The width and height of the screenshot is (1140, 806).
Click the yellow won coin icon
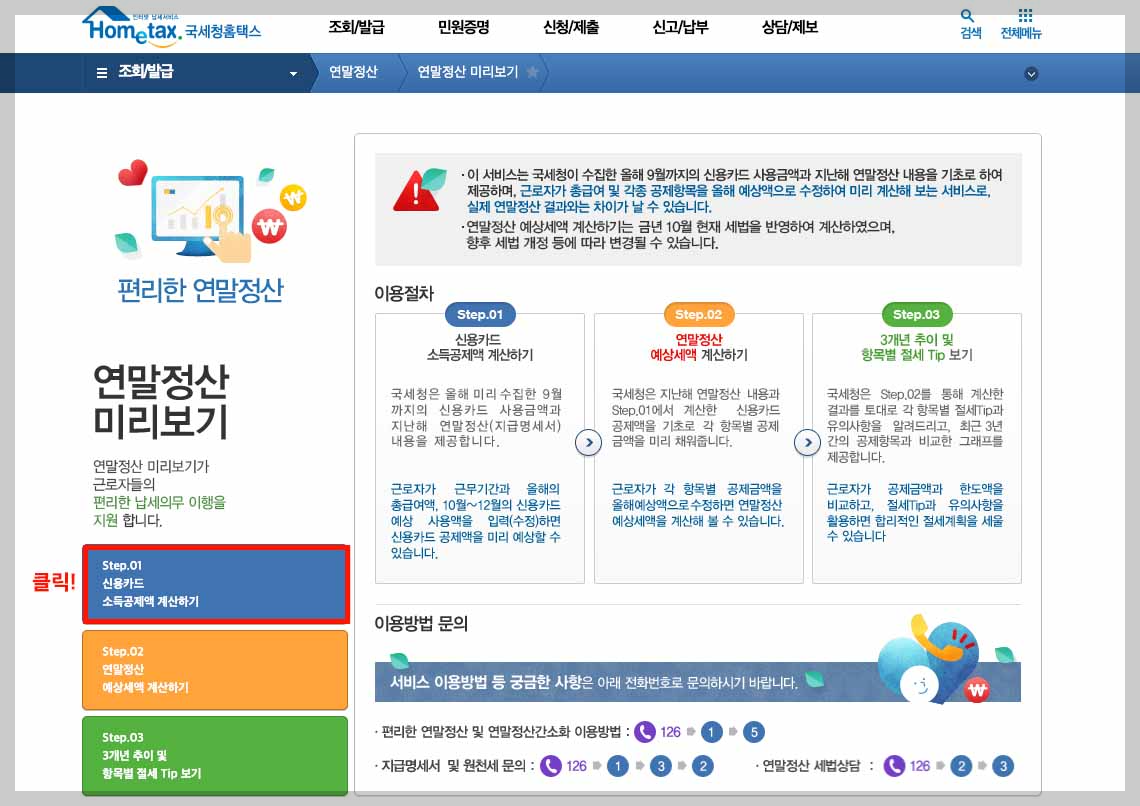tap(293, 197)
